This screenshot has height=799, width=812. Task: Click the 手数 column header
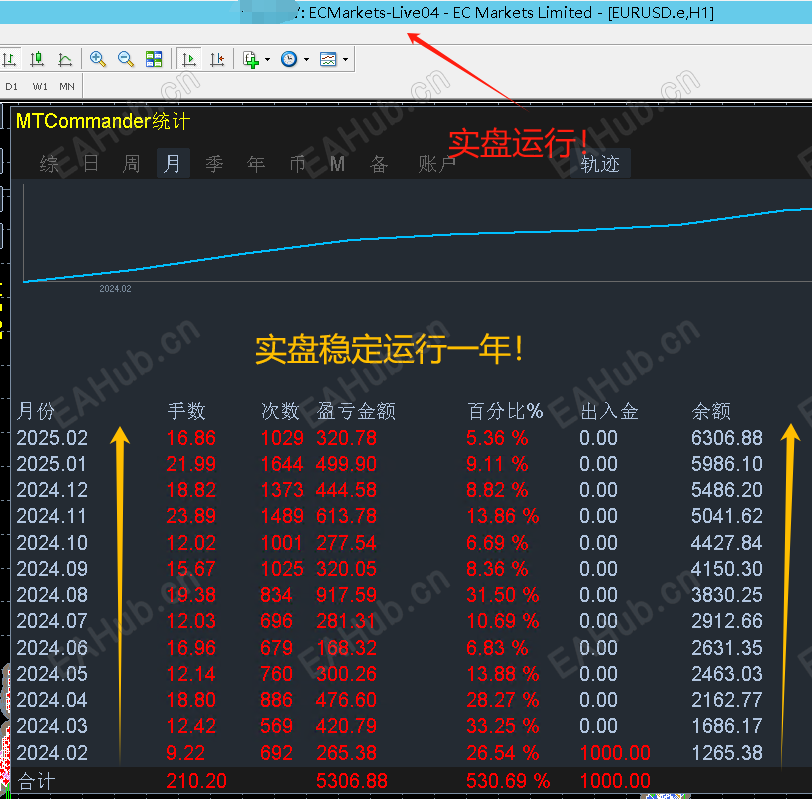point(186,411)
